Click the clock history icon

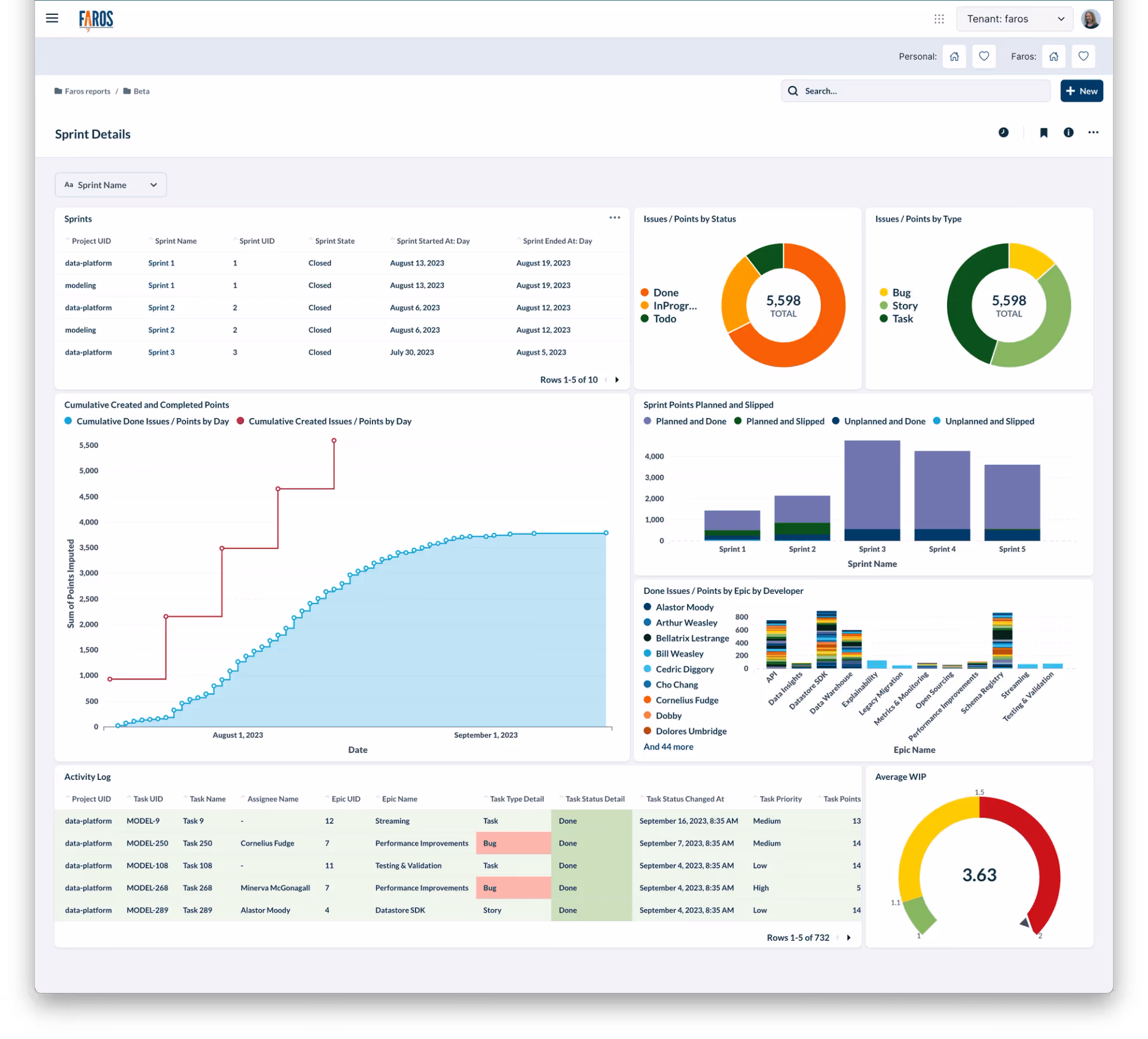pos(1003,133)
